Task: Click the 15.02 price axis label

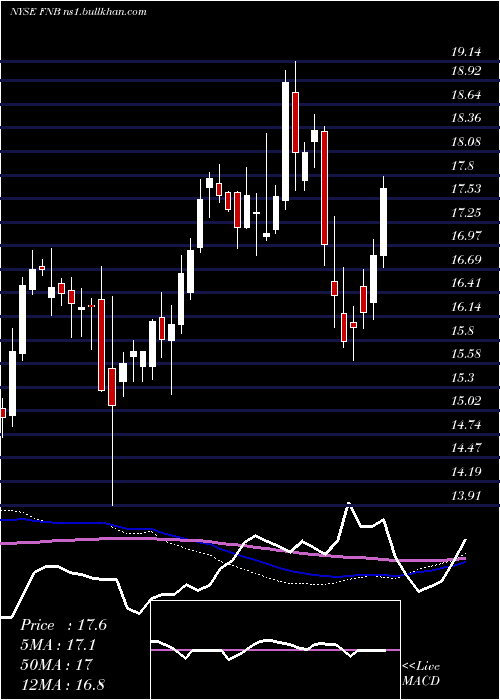Action: tap(466, 401)
